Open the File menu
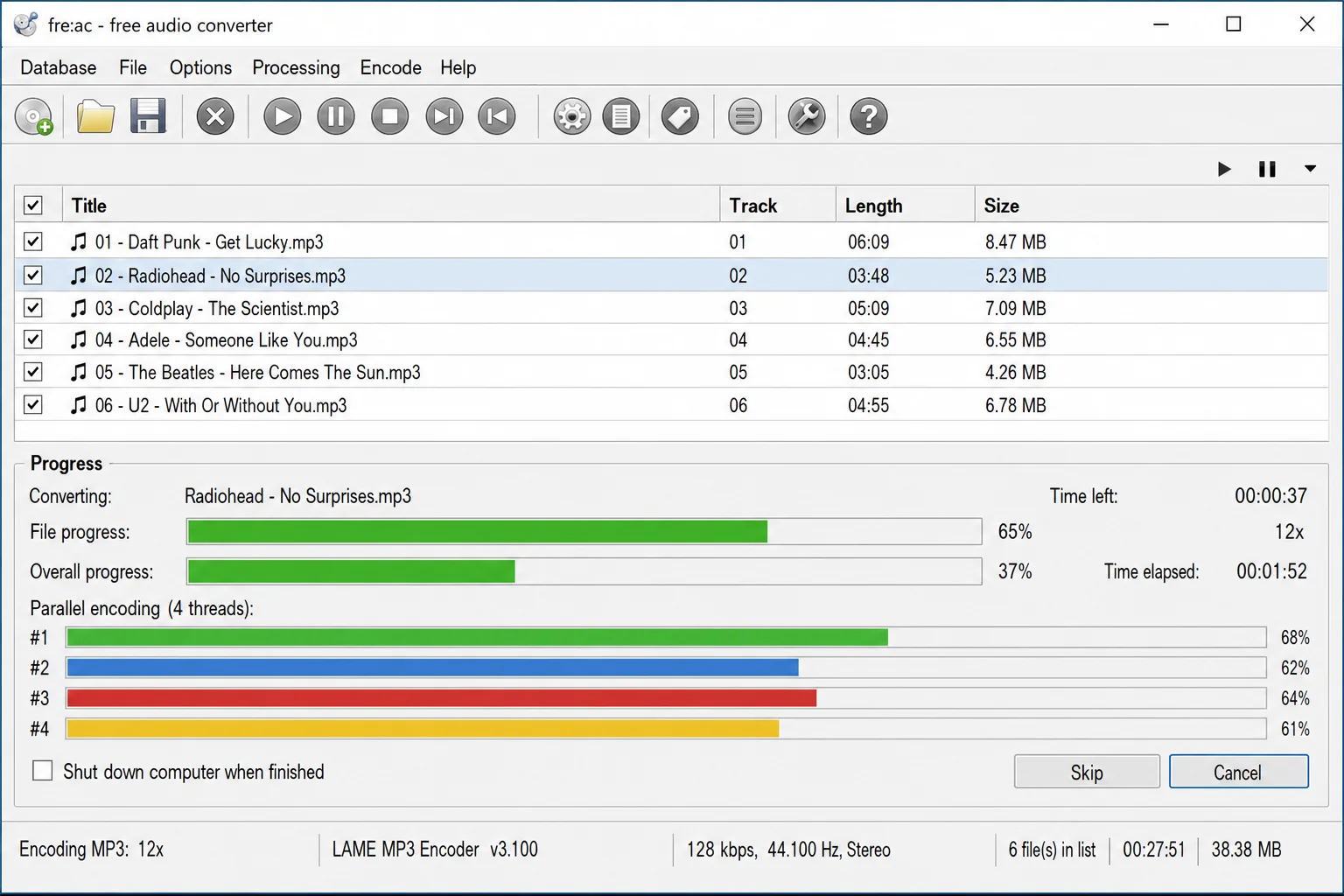Image resolution: width=1344 pixels, height=896 pixels. (133, 67)
